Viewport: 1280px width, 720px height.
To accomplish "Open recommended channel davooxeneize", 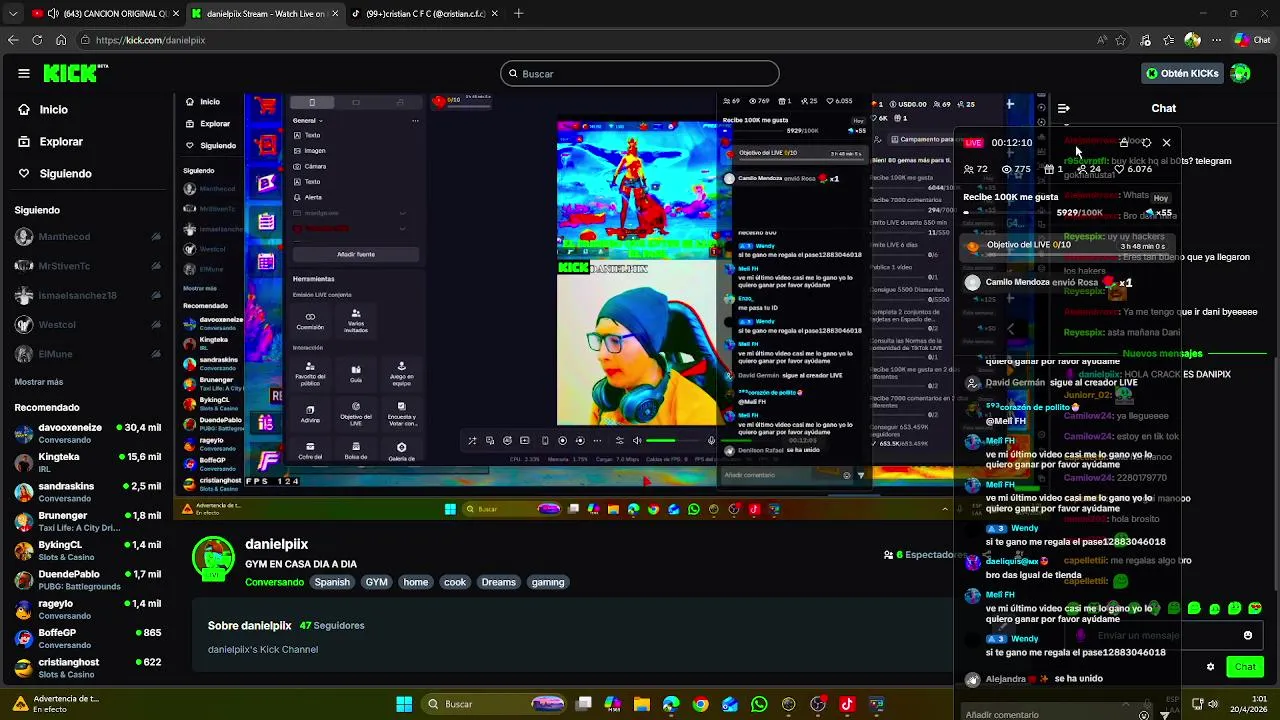I will (x=88, y=433).
